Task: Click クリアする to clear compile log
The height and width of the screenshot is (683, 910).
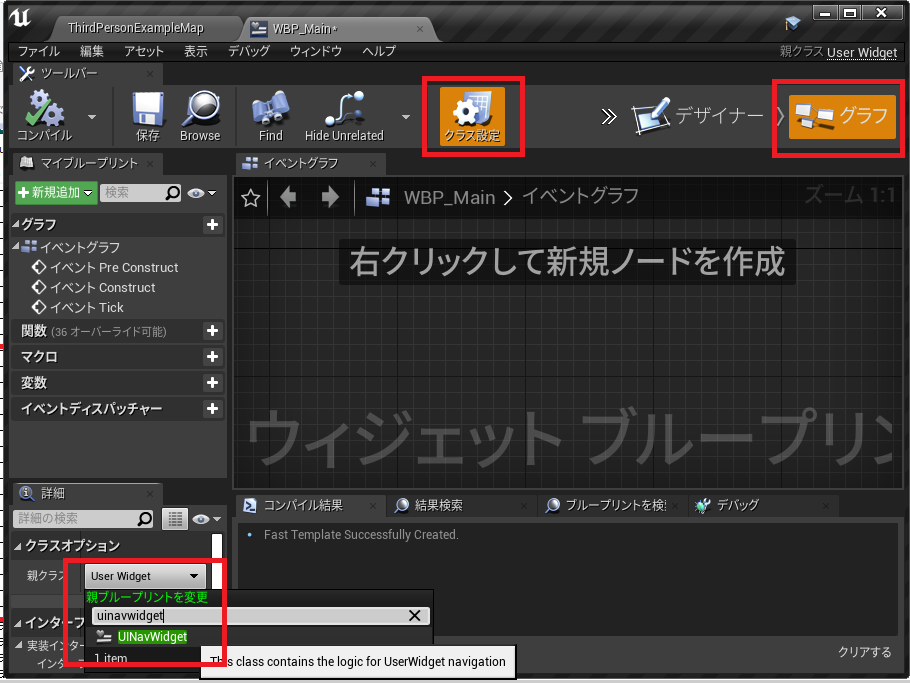Action: tap(864, 652)
